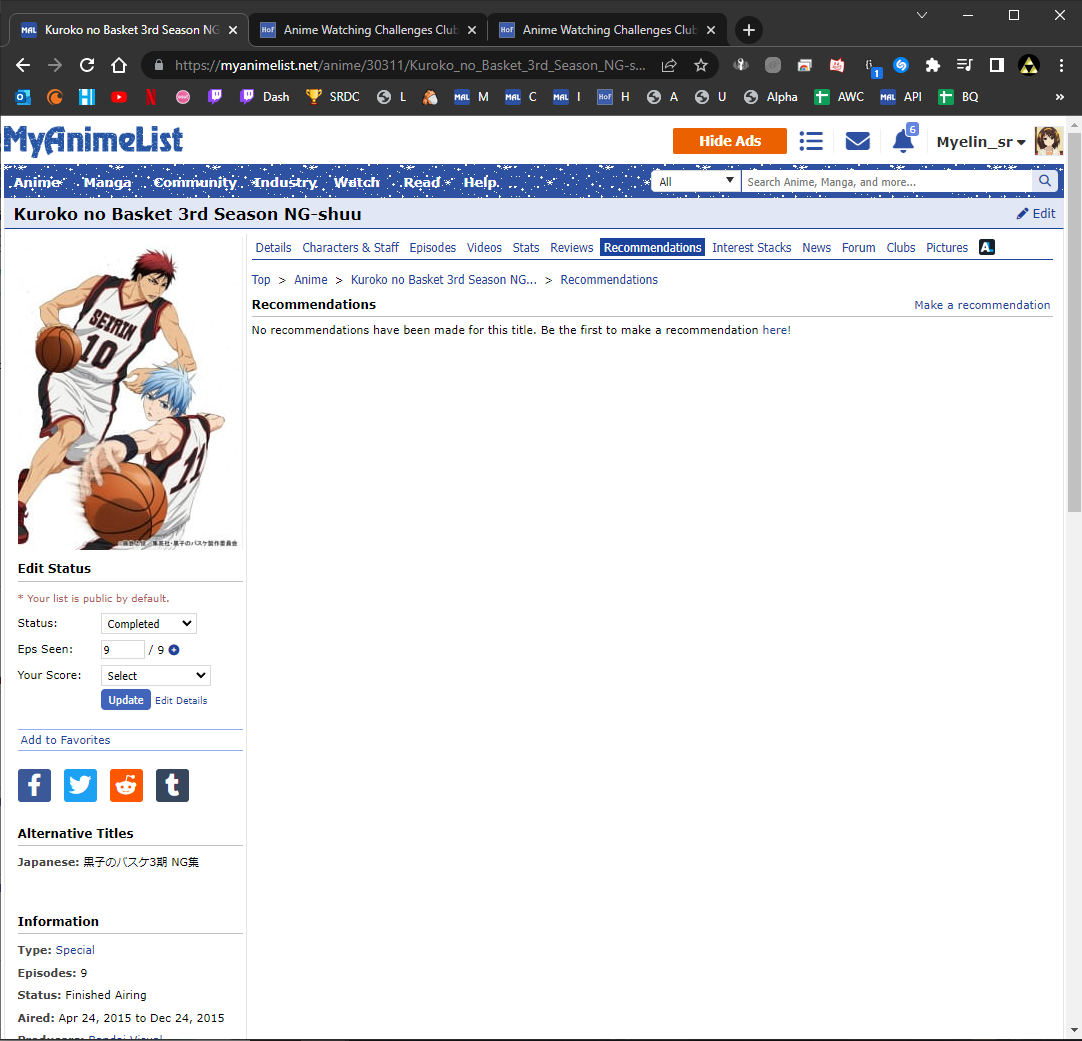Open the SRDC trophy bookmark
Viewport: 1082px width, 1041px height.
(x=333, y=97)
